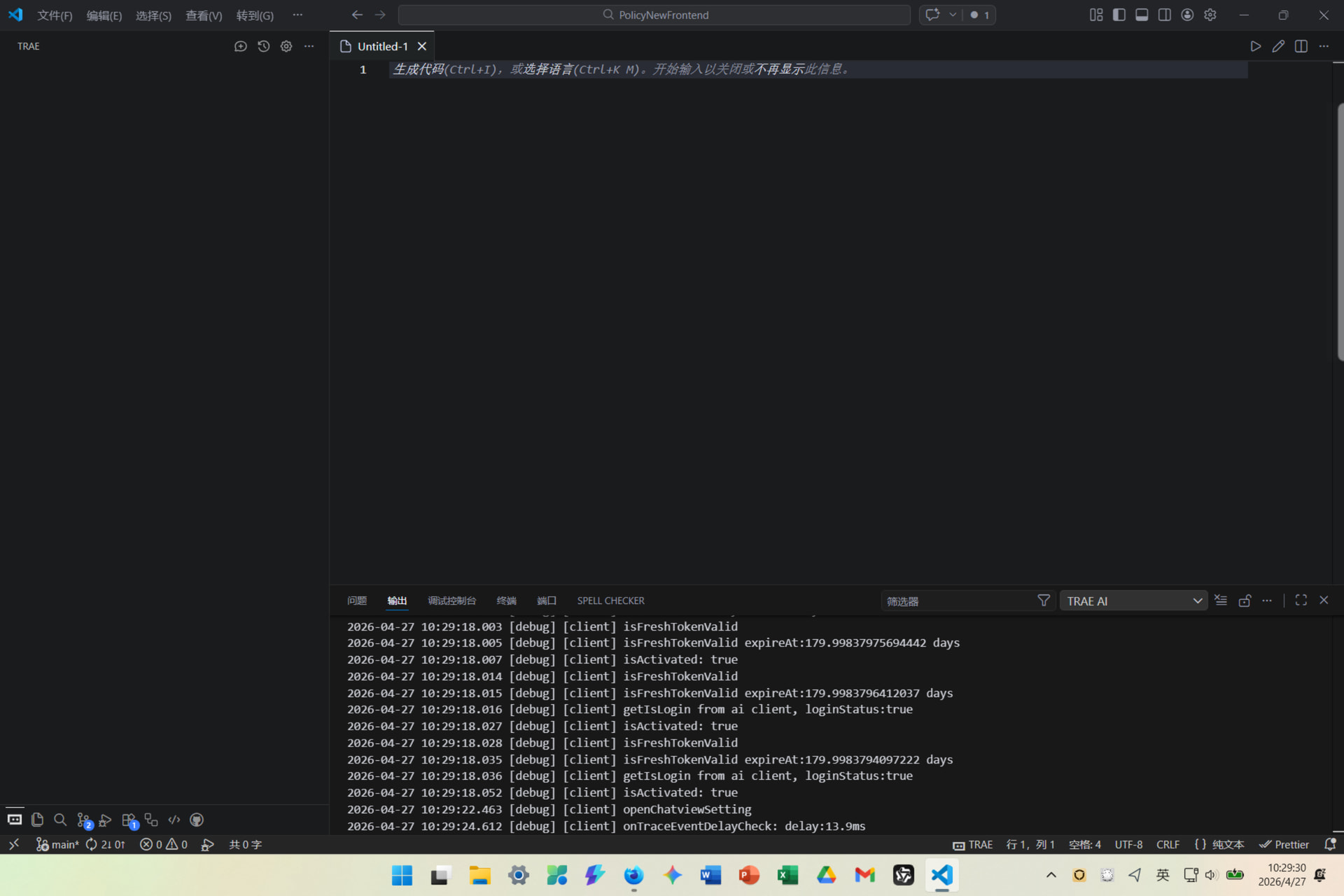Switch to the 终端 tab

pos(506,601)
